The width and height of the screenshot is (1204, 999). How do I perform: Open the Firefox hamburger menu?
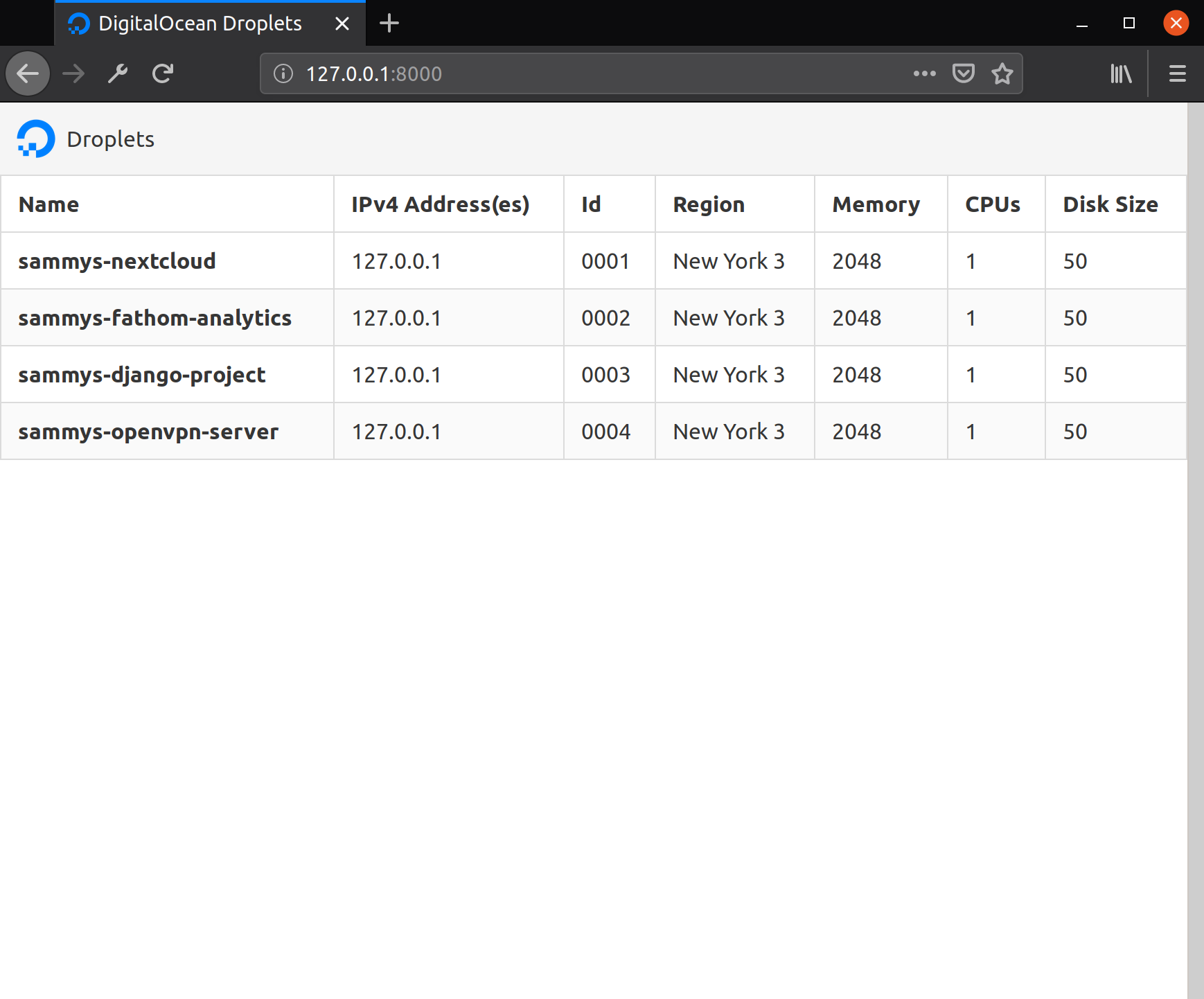coord(1178,73)
